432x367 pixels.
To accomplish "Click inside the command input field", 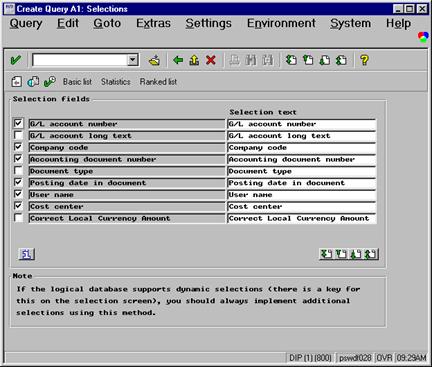I will tap(80, 60).
